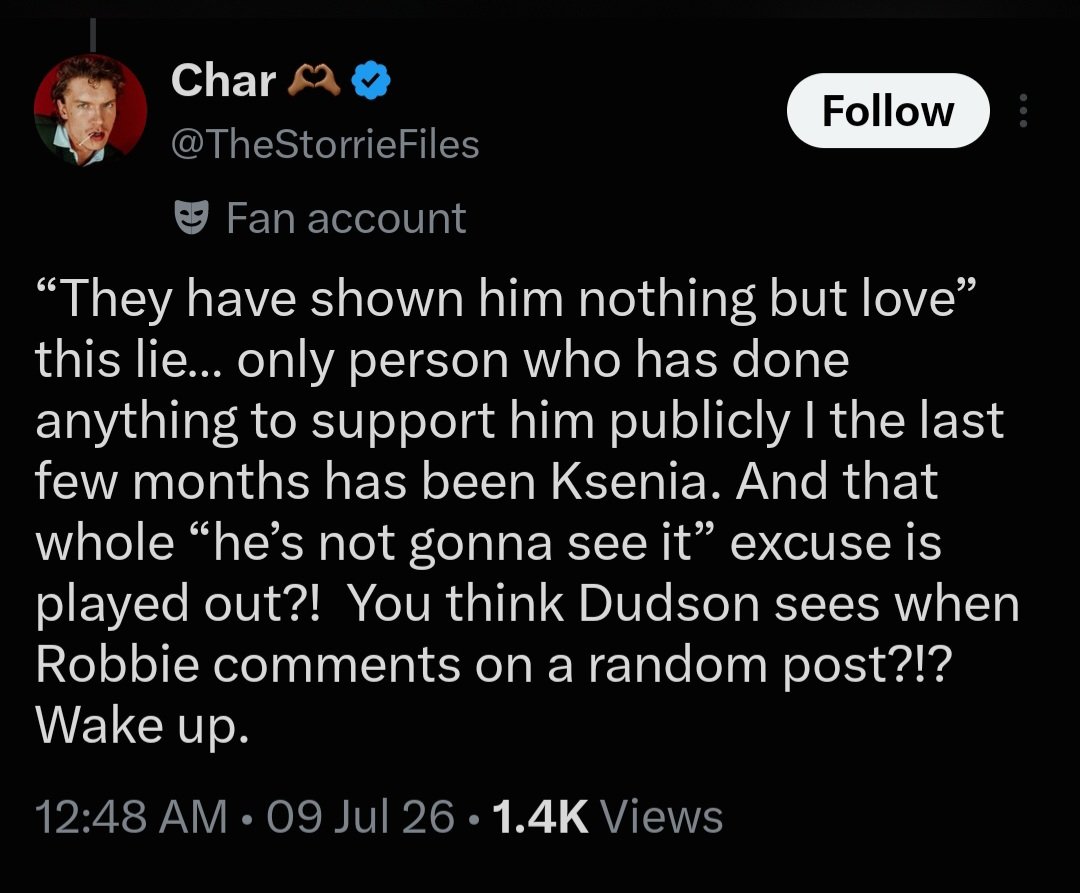Open the 12:48 AM timestamp

click(x=131, y=817)
